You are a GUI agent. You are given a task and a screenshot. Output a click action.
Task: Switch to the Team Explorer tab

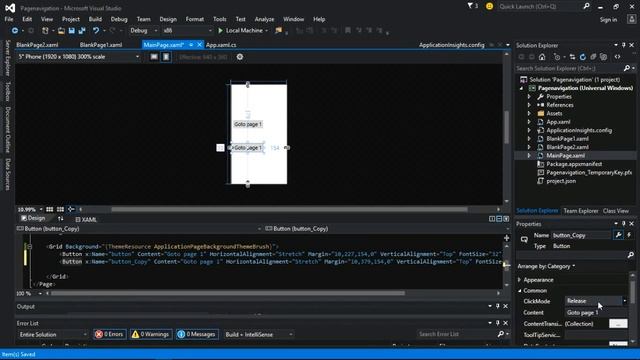click(x=581, y=211)
